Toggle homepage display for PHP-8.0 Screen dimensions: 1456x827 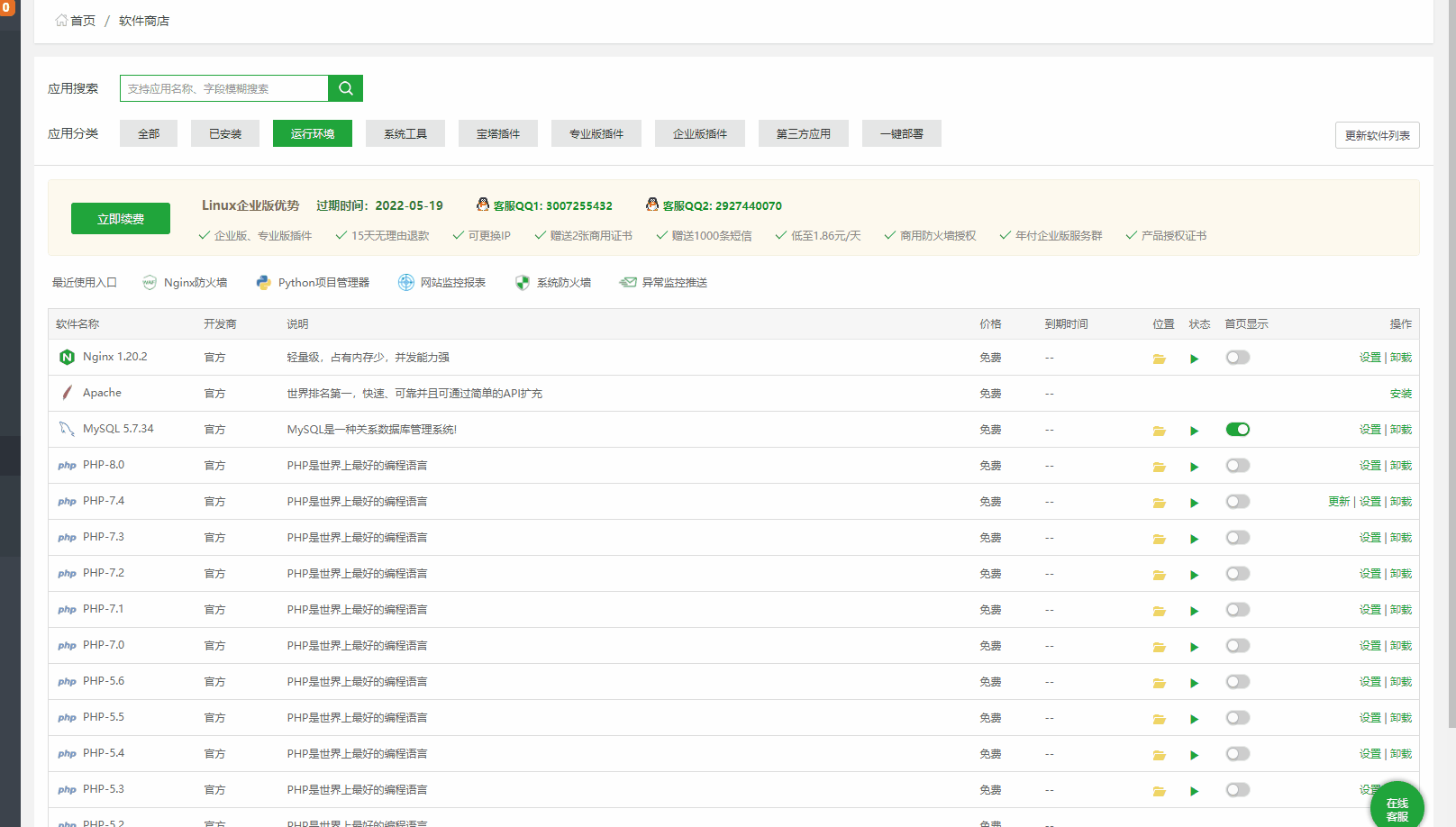coord(1238,466)
